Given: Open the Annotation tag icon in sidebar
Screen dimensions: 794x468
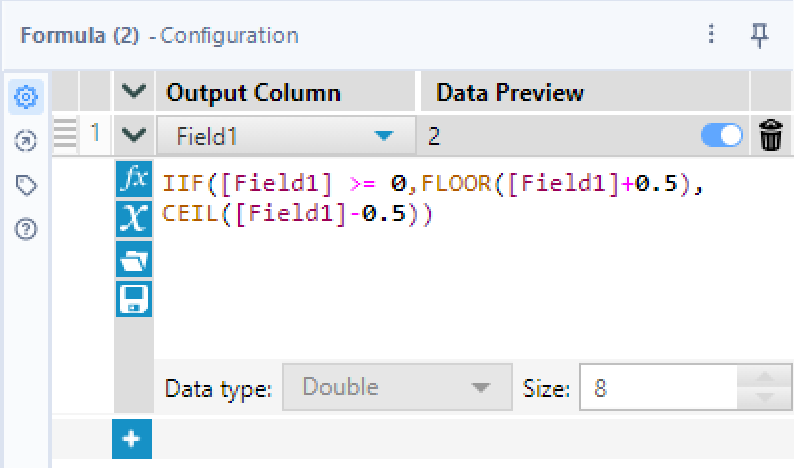Looking at the screenshot, I should tap(26, 185).
